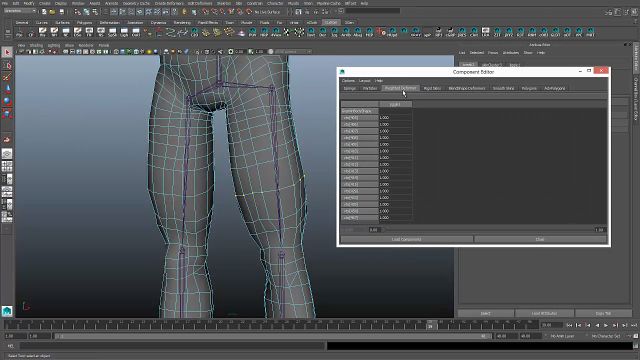Open the Polygons shelf tab
640x360 pixels.
point(84,22)
